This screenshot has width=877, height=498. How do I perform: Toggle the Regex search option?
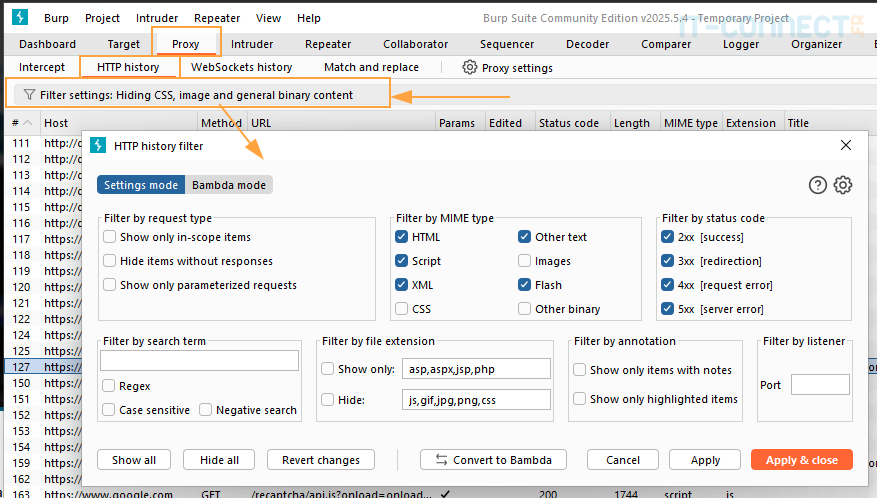tap(108, 386)
